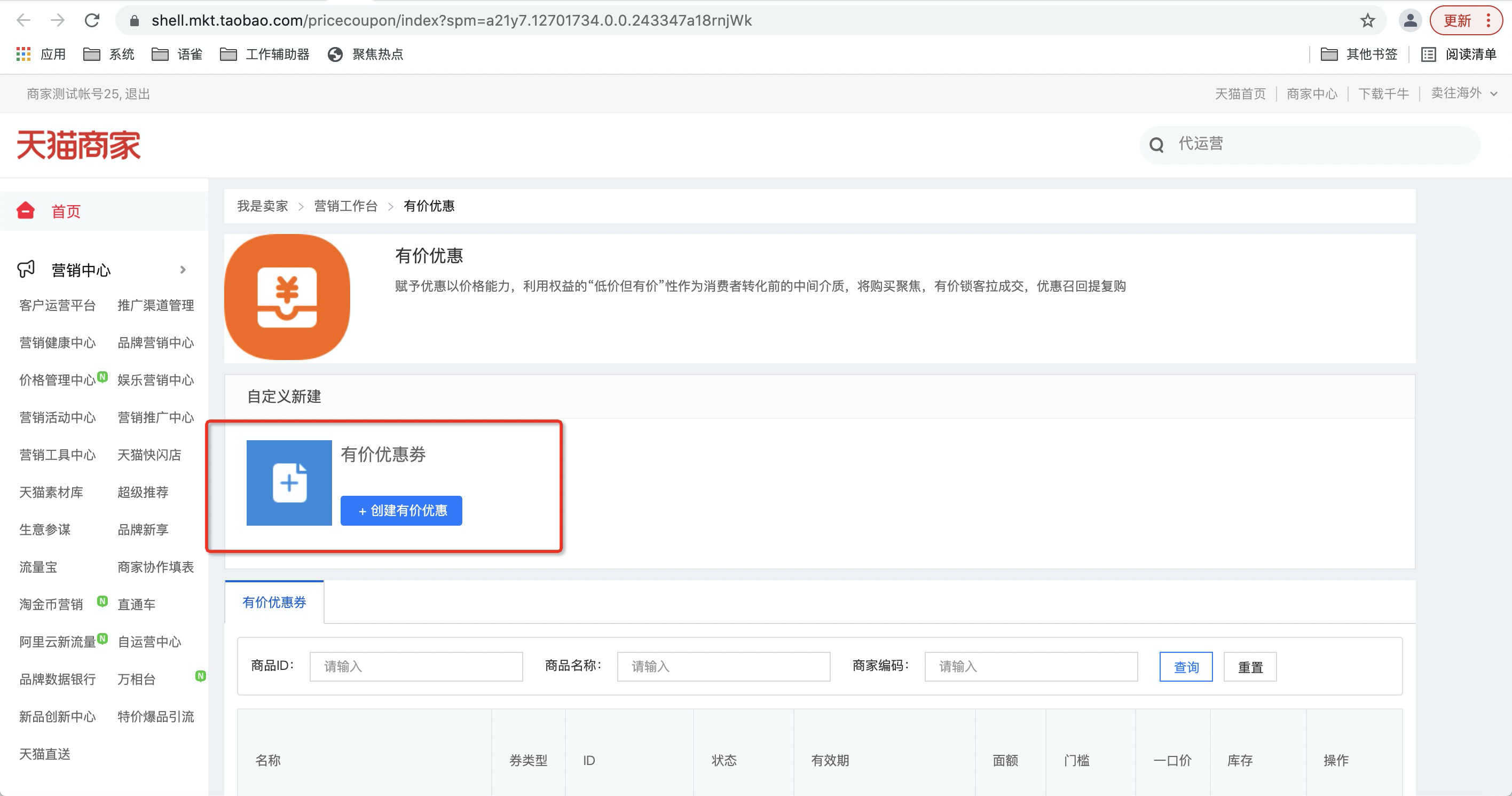Click the red home icon beside 首页
This screenshot has width=1512, height=796.
[x=26, y=211]
